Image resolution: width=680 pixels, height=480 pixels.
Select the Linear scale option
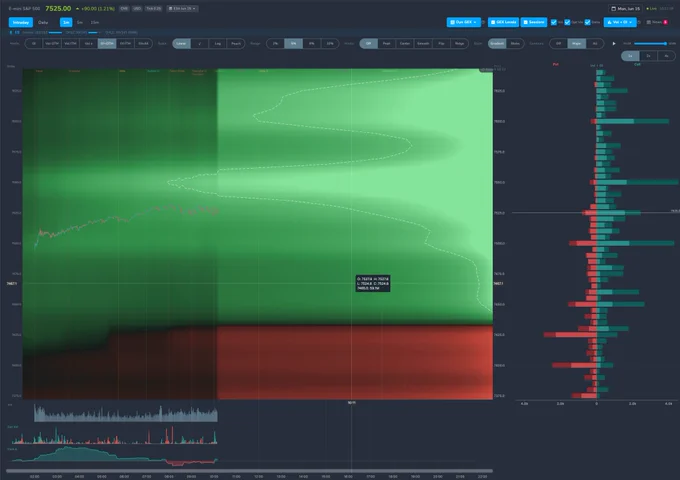click(x=181, y=43)
